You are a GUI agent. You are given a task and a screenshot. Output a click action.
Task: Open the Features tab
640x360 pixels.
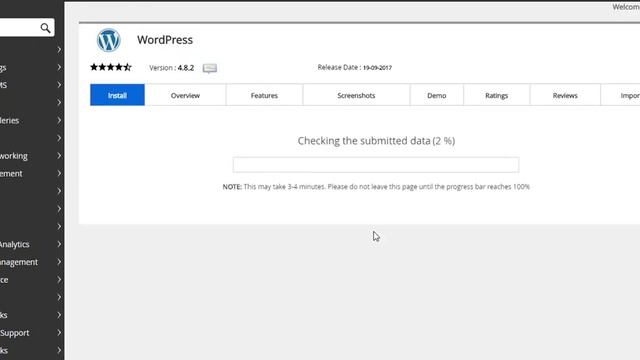click(x=264, y=95)
